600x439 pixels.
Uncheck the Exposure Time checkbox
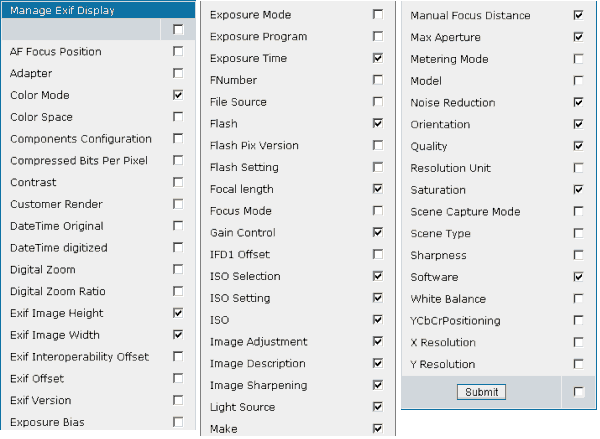click(378, 58)
